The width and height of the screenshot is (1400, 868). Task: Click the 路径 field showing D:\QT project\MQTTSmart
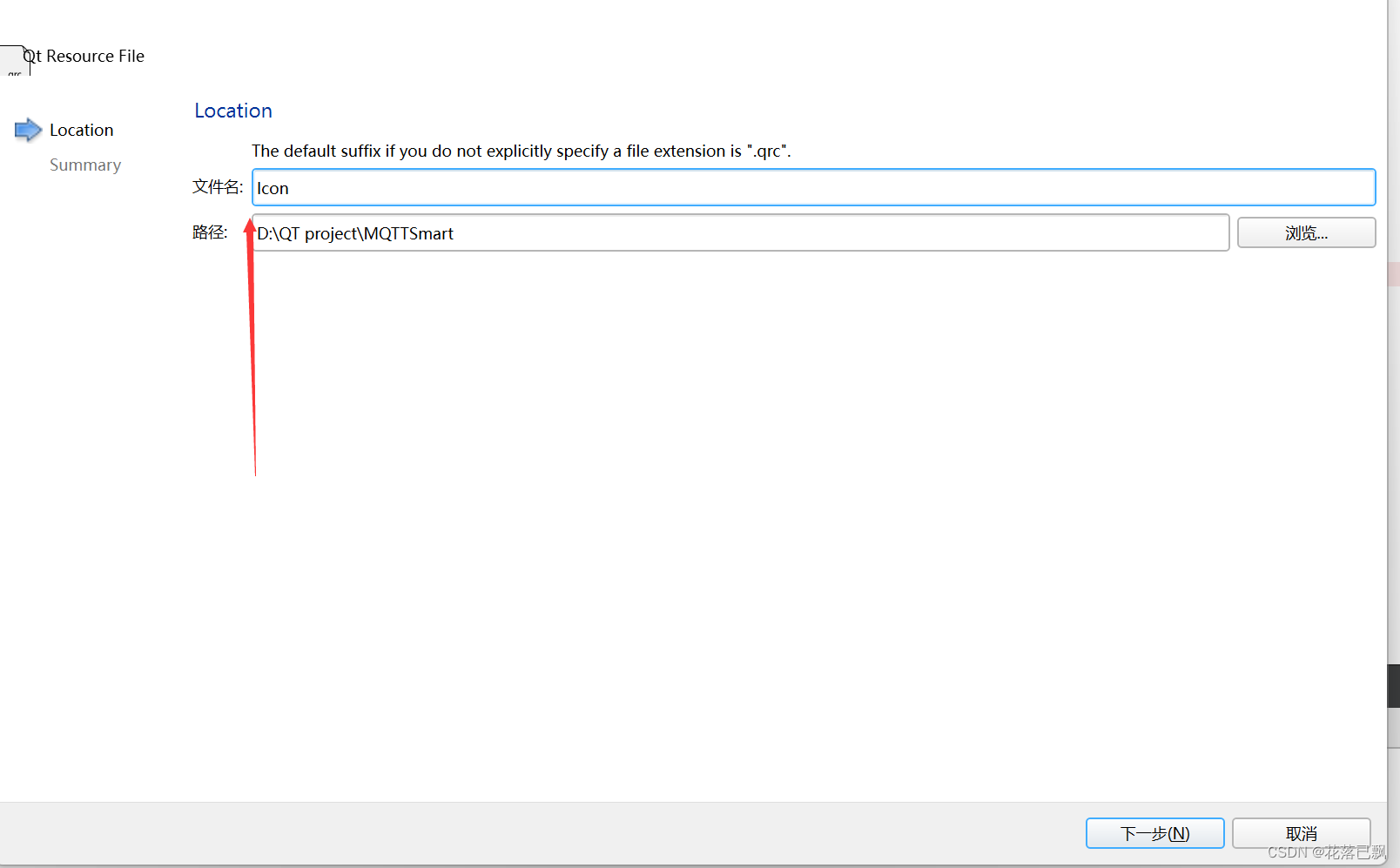(740, 232)
